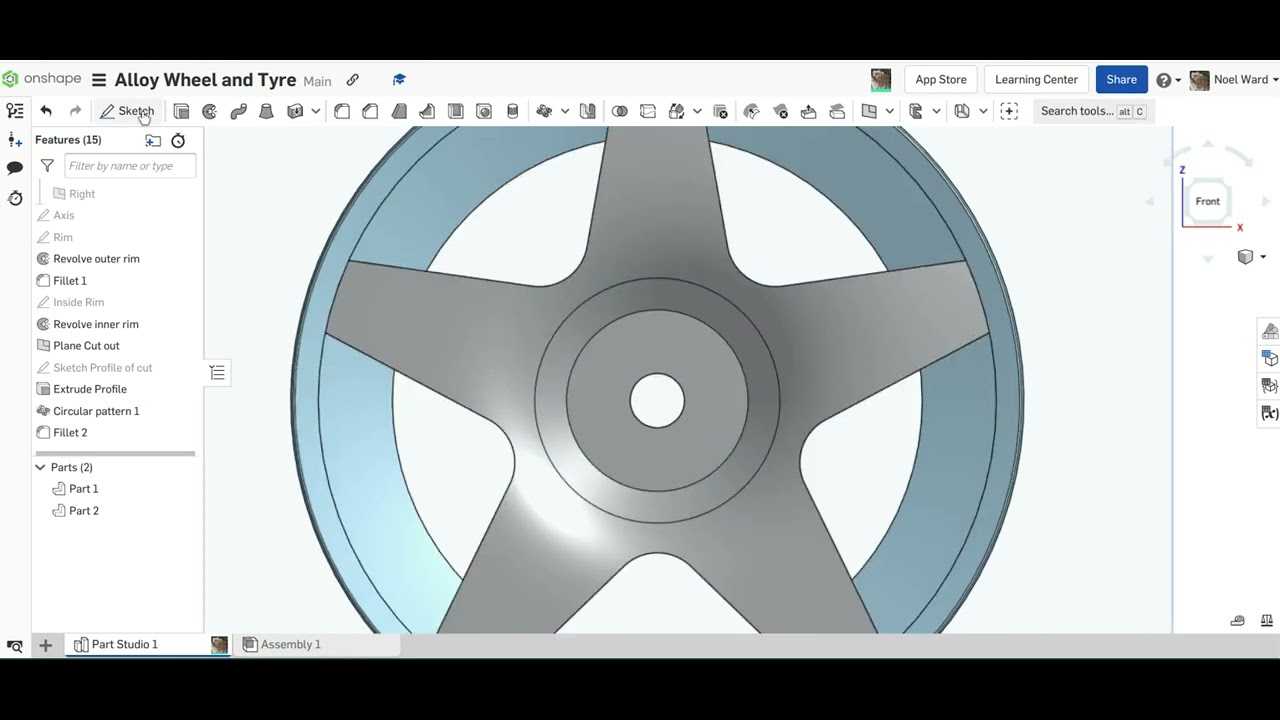The width and height of the screenshot is (1280, 720).
Task: Open the Help menu dropdown
Action: point(1168,80)
